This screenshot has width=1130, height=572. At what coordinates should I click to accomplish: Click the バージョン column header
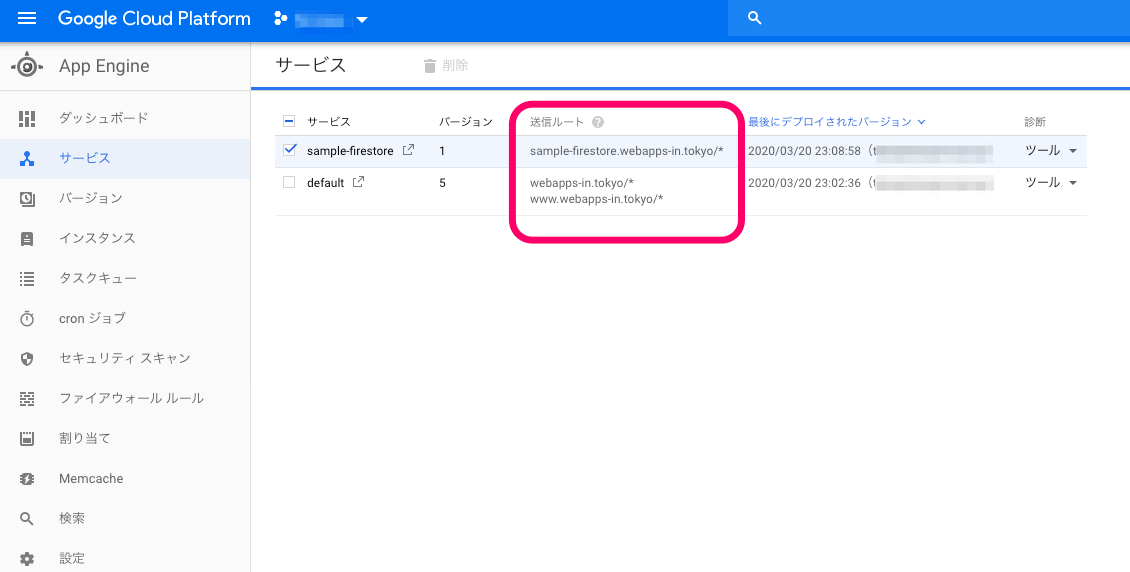click(x=466, y=122)
